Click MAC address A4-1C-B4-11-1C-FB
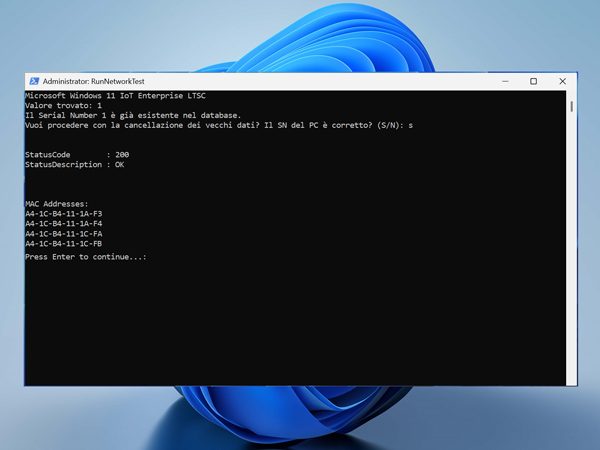The image size is (600, 450). [64, 244]
